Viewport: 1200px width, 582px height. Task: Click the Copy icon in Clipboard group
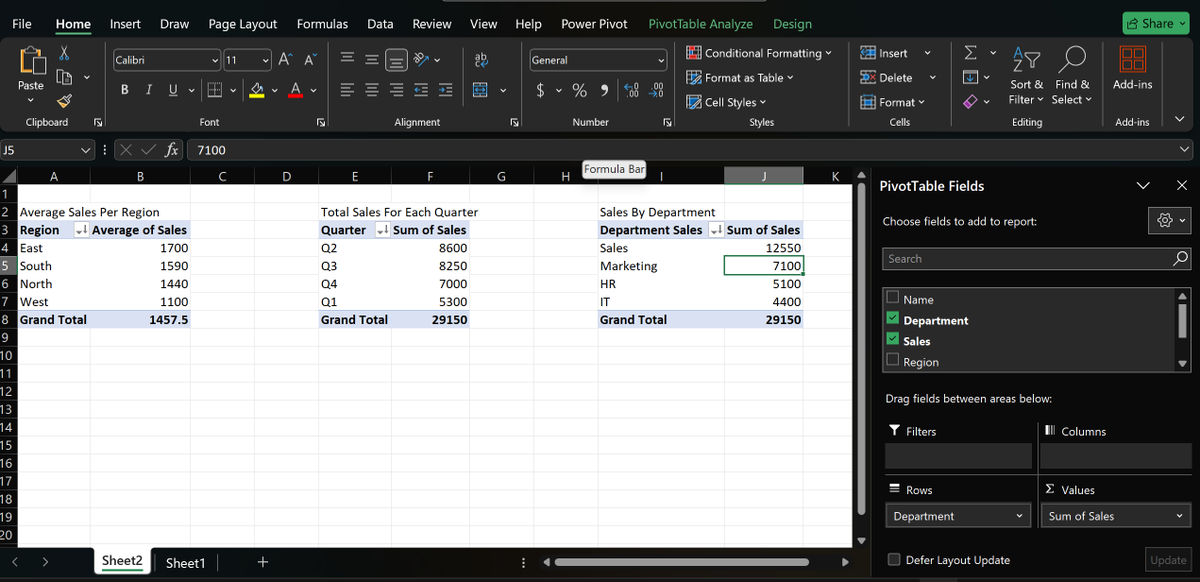[x=64, y=76]
